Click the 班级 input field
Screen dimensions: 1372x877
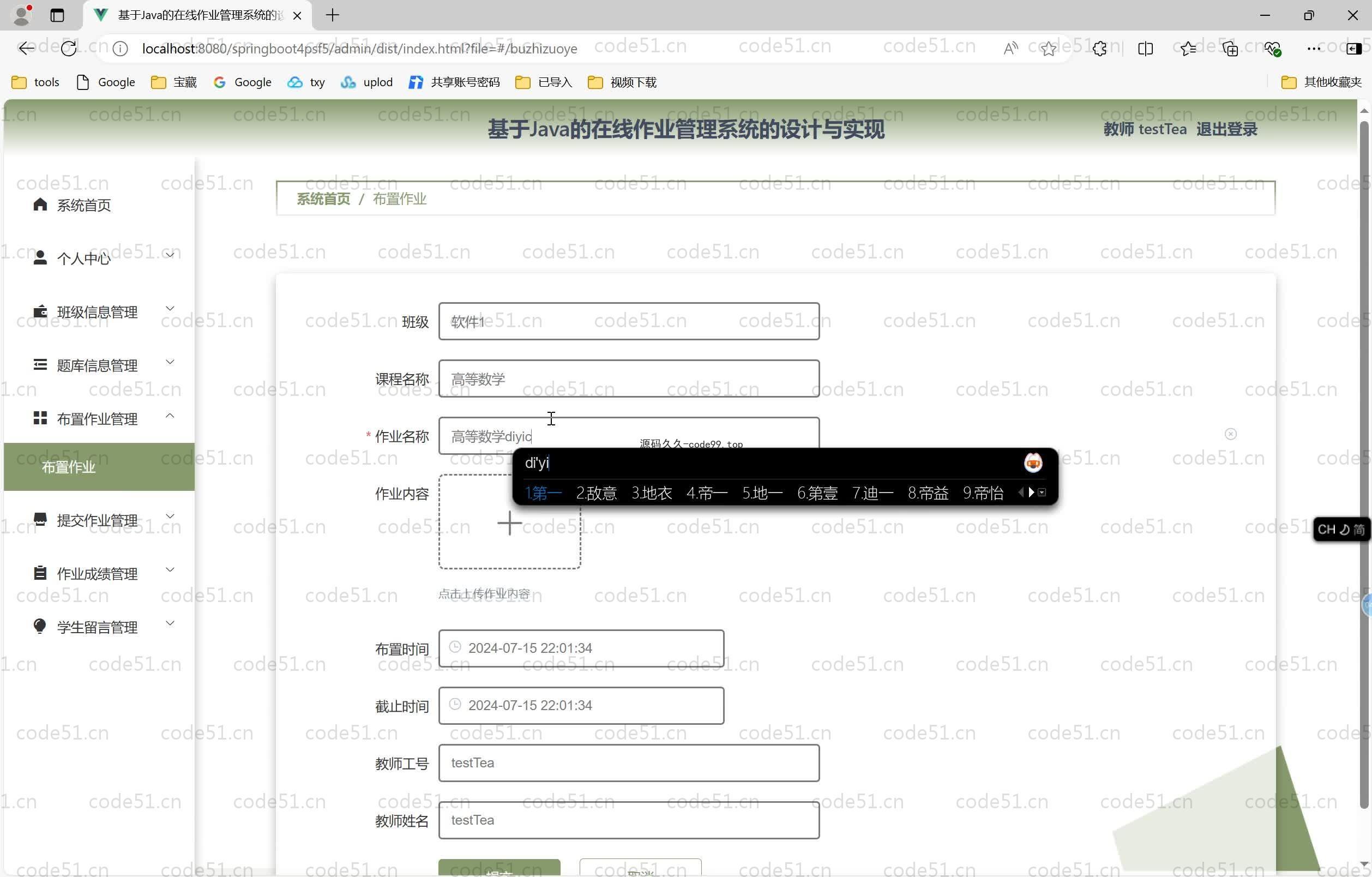(628, 321)
